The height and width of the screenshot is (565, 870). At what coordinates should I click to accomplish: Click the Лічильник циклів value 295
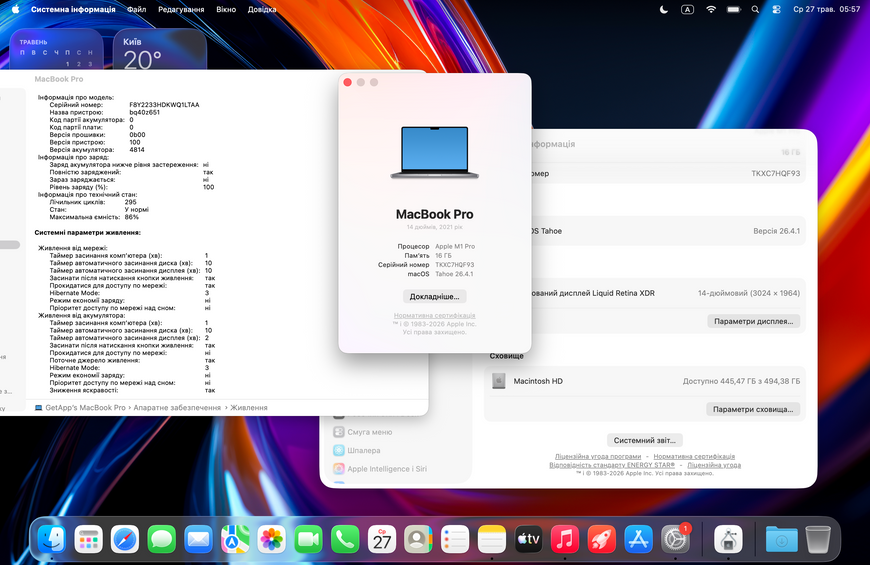(130, 202)
